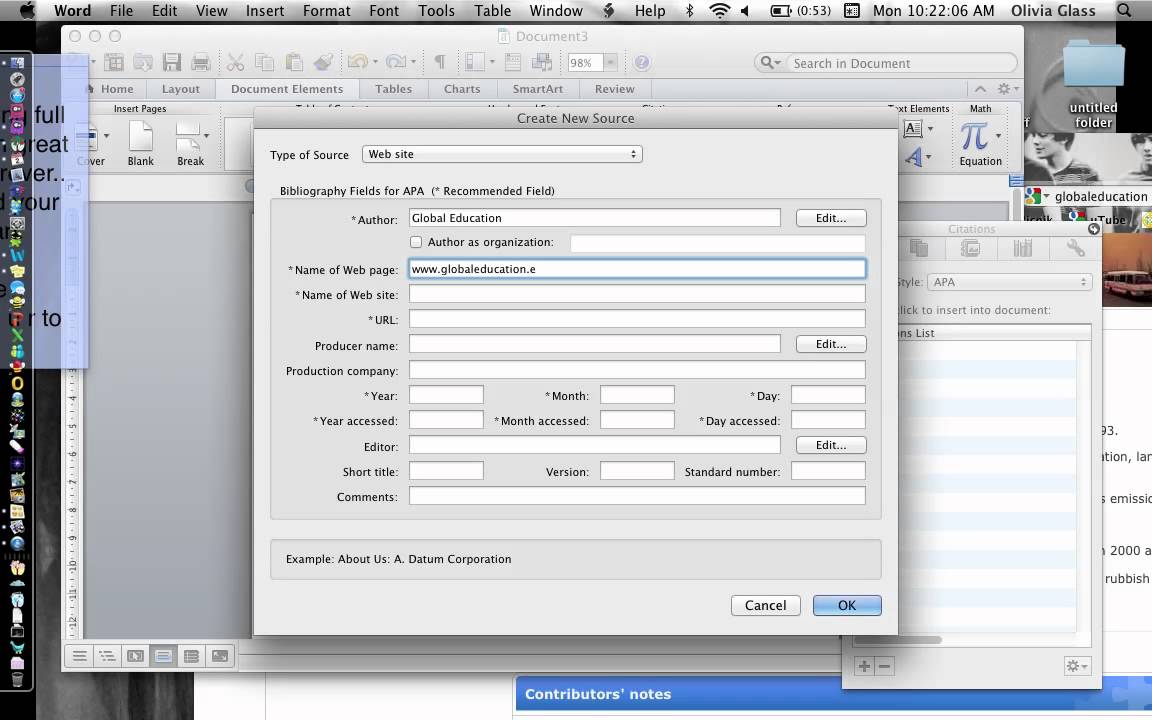Open Citations tool in toolbox (books icon)

tap(1023, 248)
